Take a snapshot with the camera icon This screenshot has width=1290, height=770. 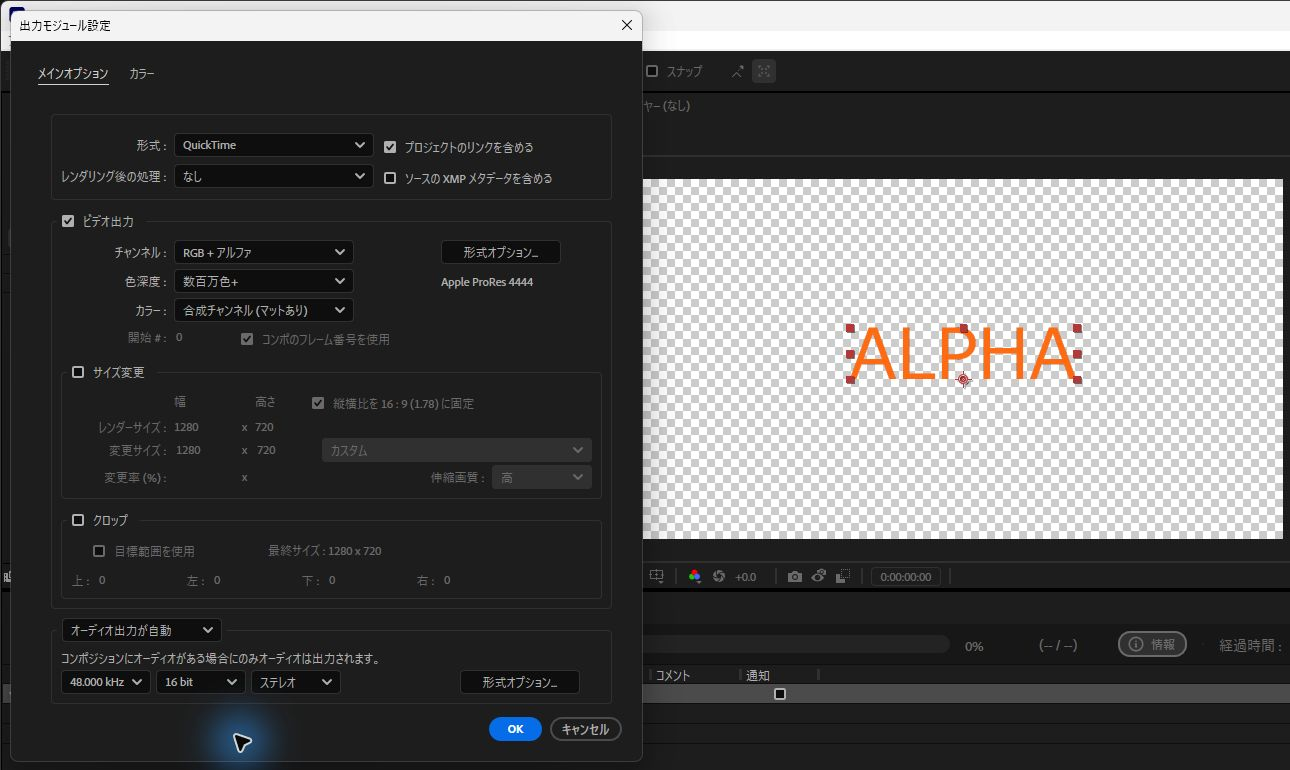794,577
